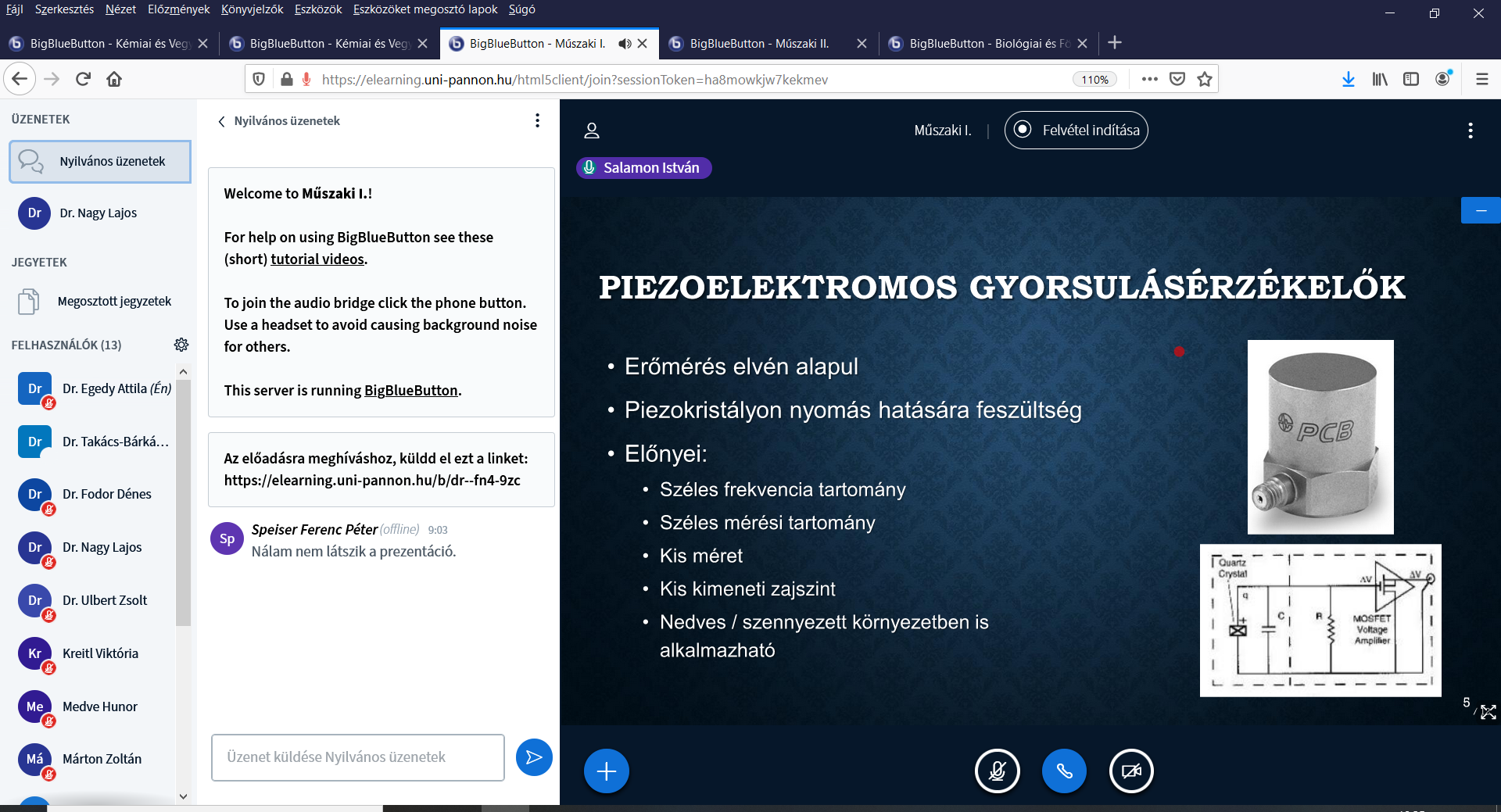The height and width of the screenshot is (812, 1501).
Task: Toggle the blue phone audio button
Action: coord(1064,771)
